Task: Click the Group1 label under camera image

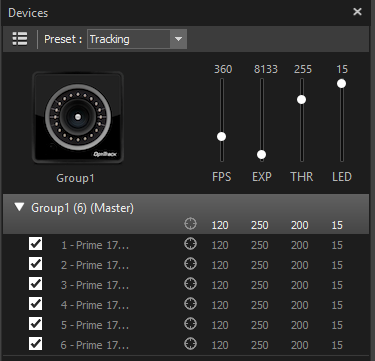Action: pyautogui.click(x=75, y=178)
